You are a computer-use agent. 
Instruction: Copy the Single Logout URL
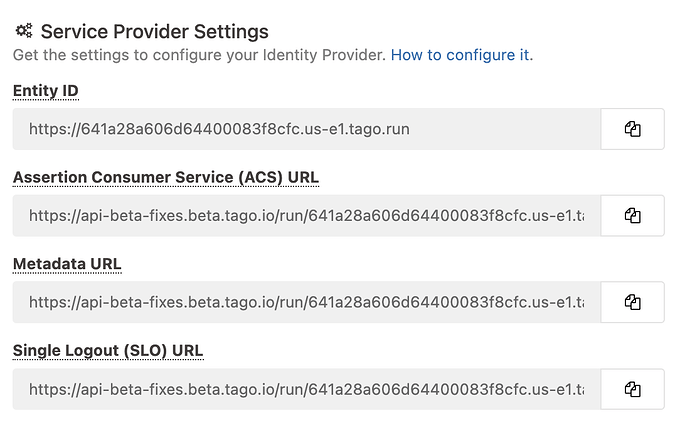[x=632, y=388]
